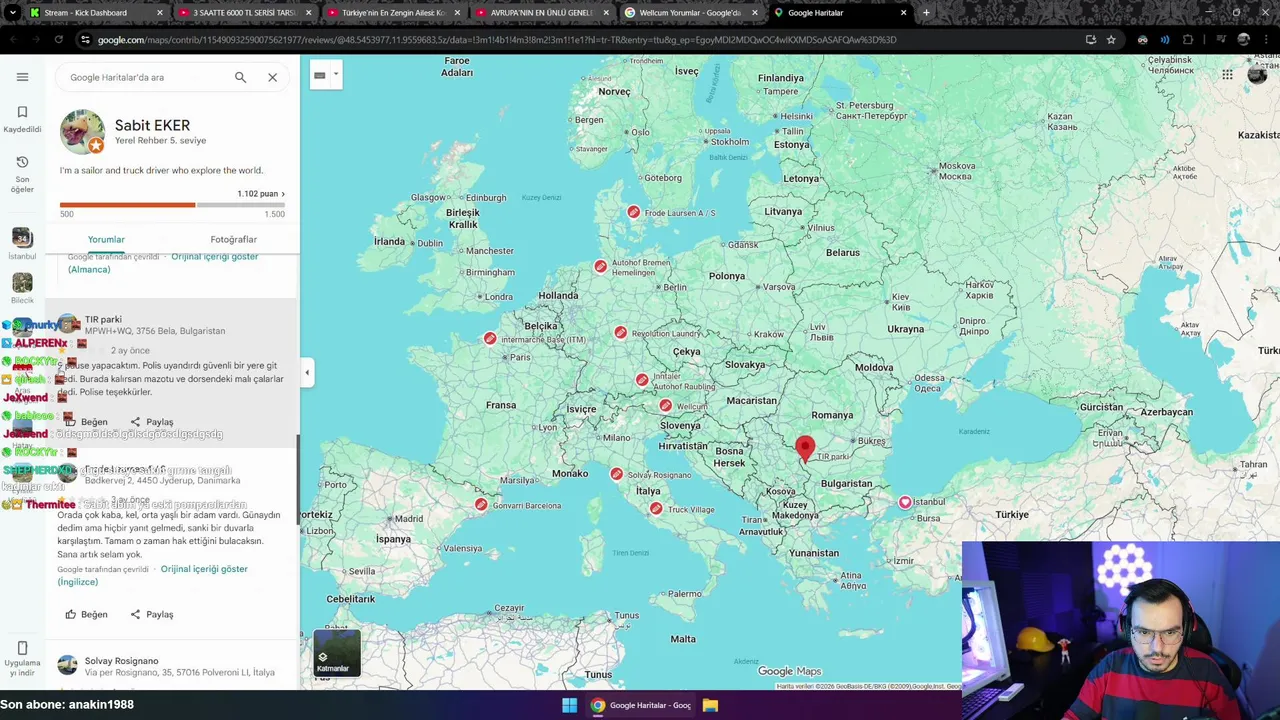
Task: Click Google Haritalar taskbar Chrome button
Action: click(641, 705)
